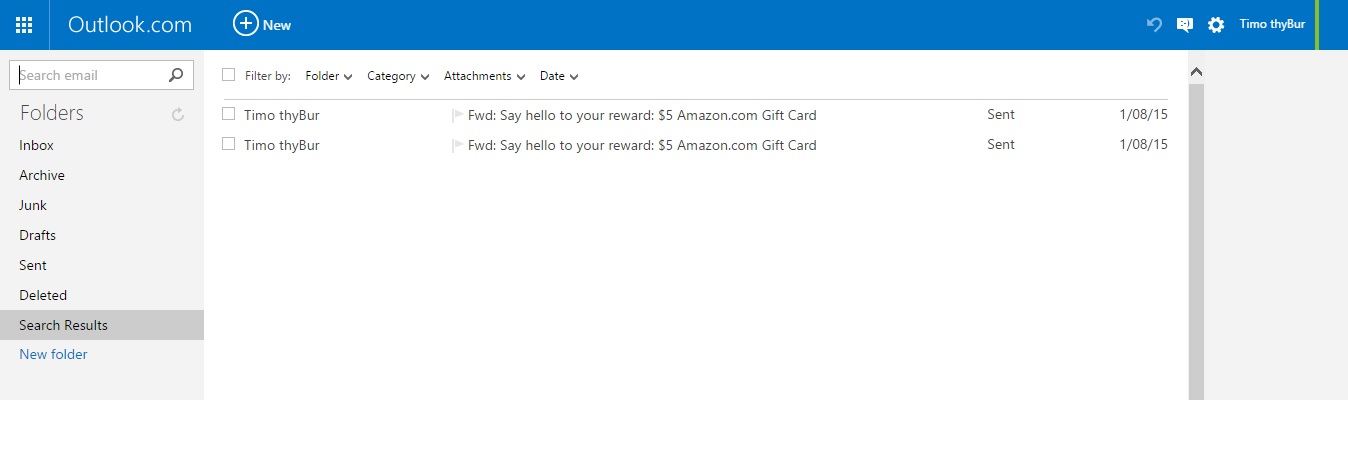Click the scrollbar up arrow

tap(1196, 72)
